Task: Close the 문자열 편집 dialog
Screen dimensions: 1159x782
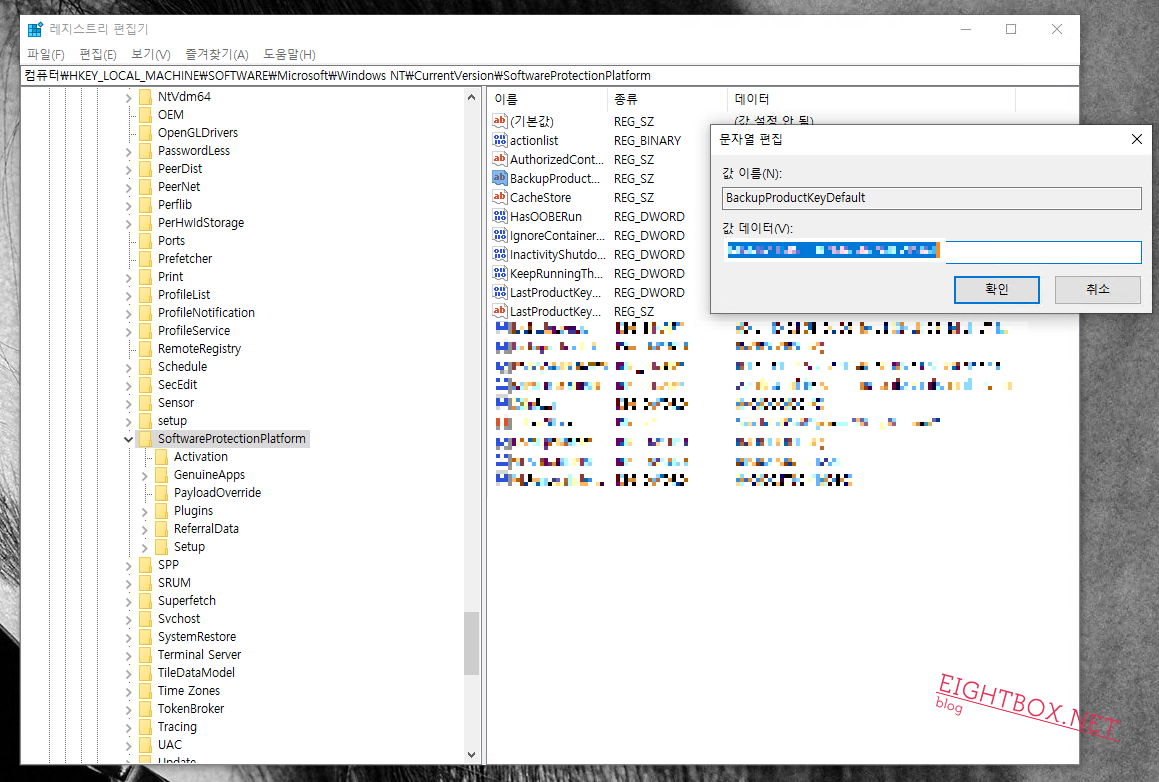Action: pos(1136,139)
